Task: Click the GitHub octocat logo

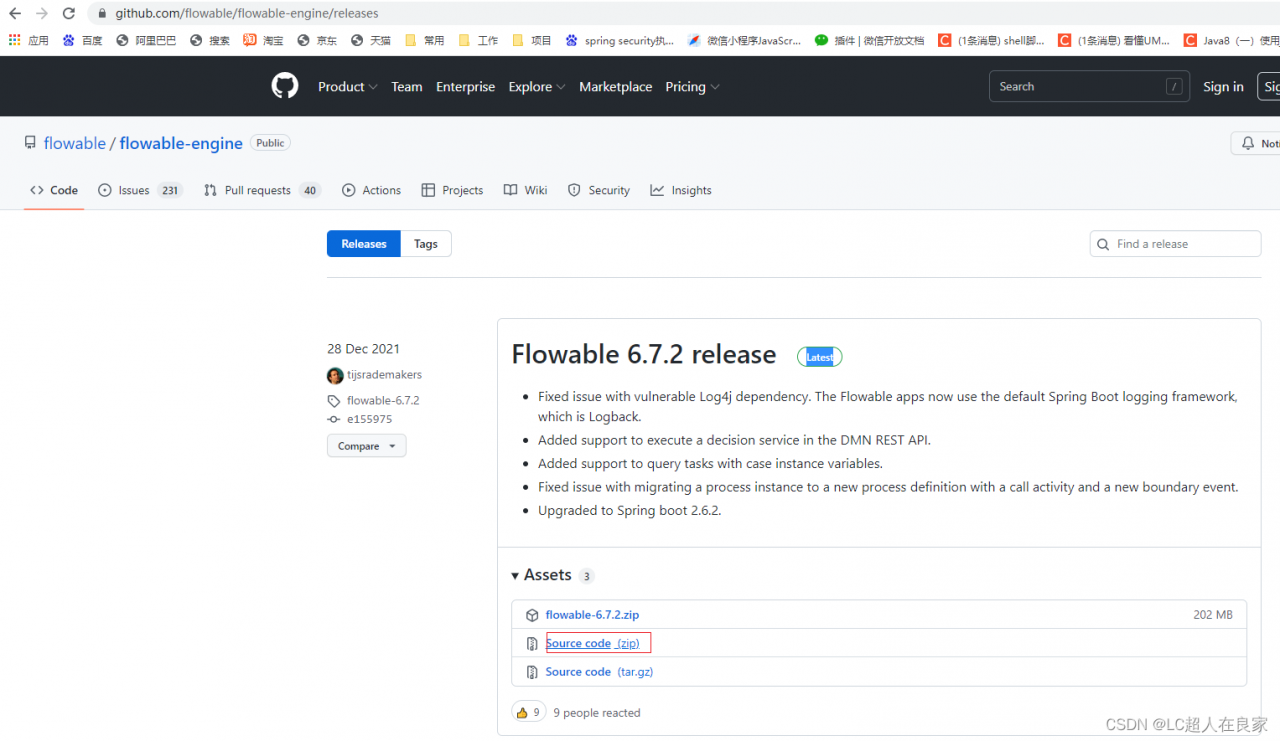Action: (x=285, y=86)
